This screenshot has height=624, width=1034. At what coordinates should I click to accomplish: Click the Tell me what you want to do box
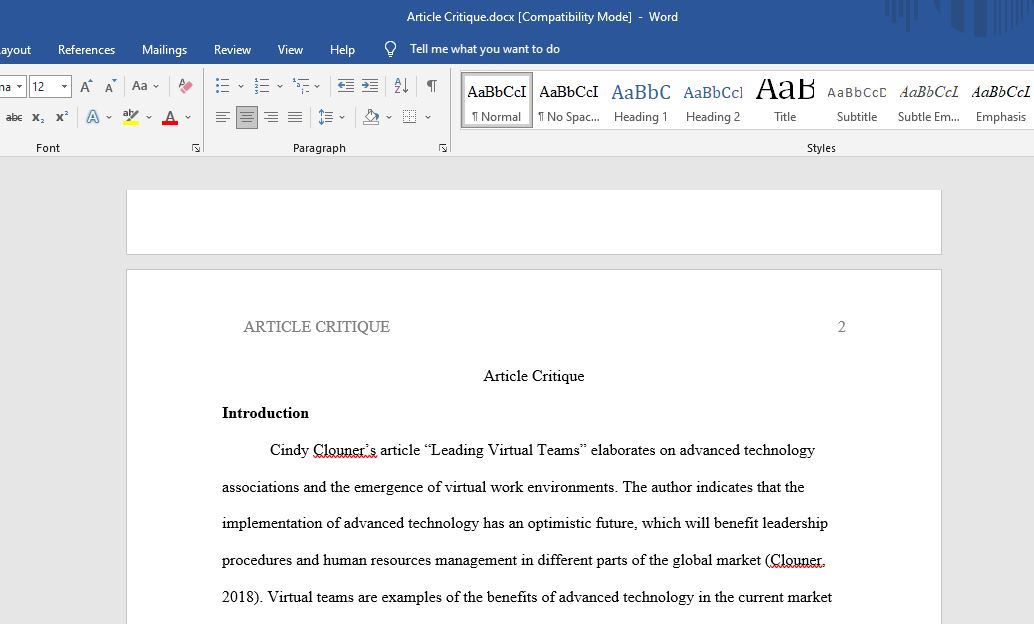[485, 49]
